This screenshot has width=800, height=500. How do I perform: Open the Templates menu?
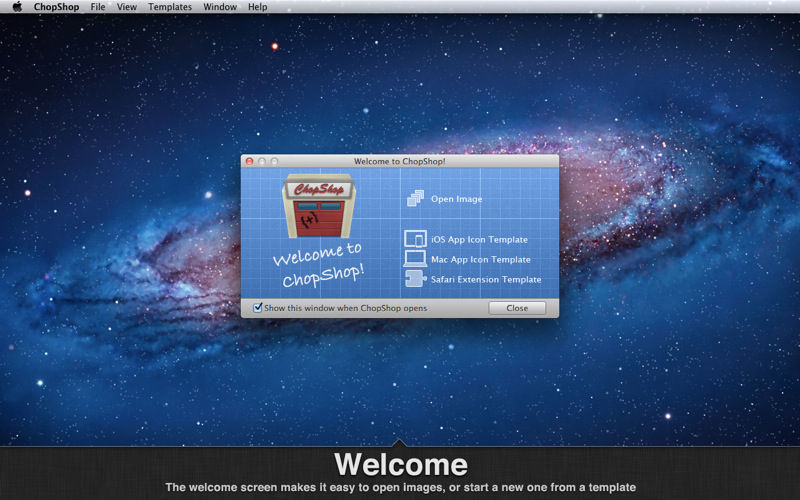pos(170,7)
